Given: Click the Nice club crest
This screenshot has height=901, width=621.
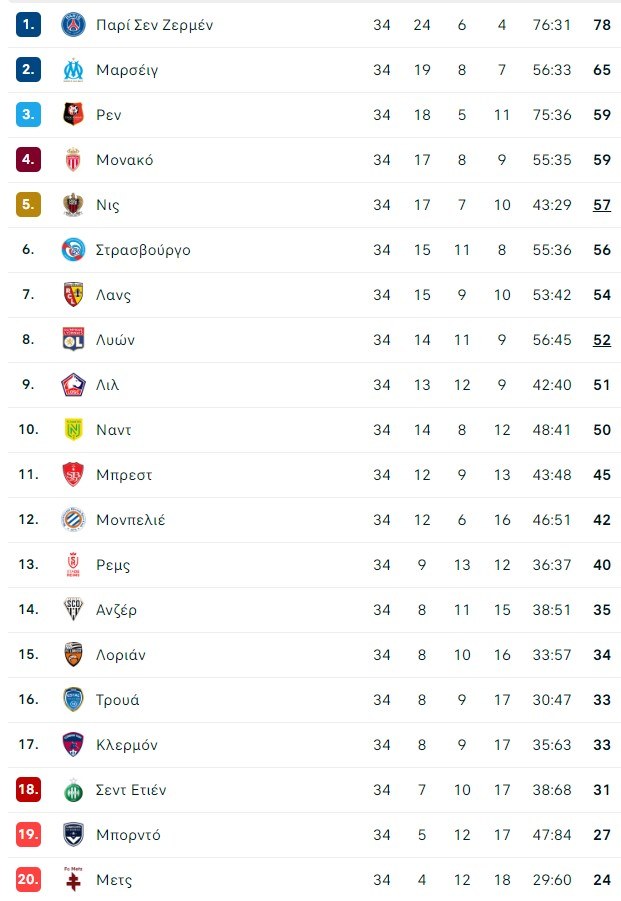Looking at the screenshot, I should 73,205.
